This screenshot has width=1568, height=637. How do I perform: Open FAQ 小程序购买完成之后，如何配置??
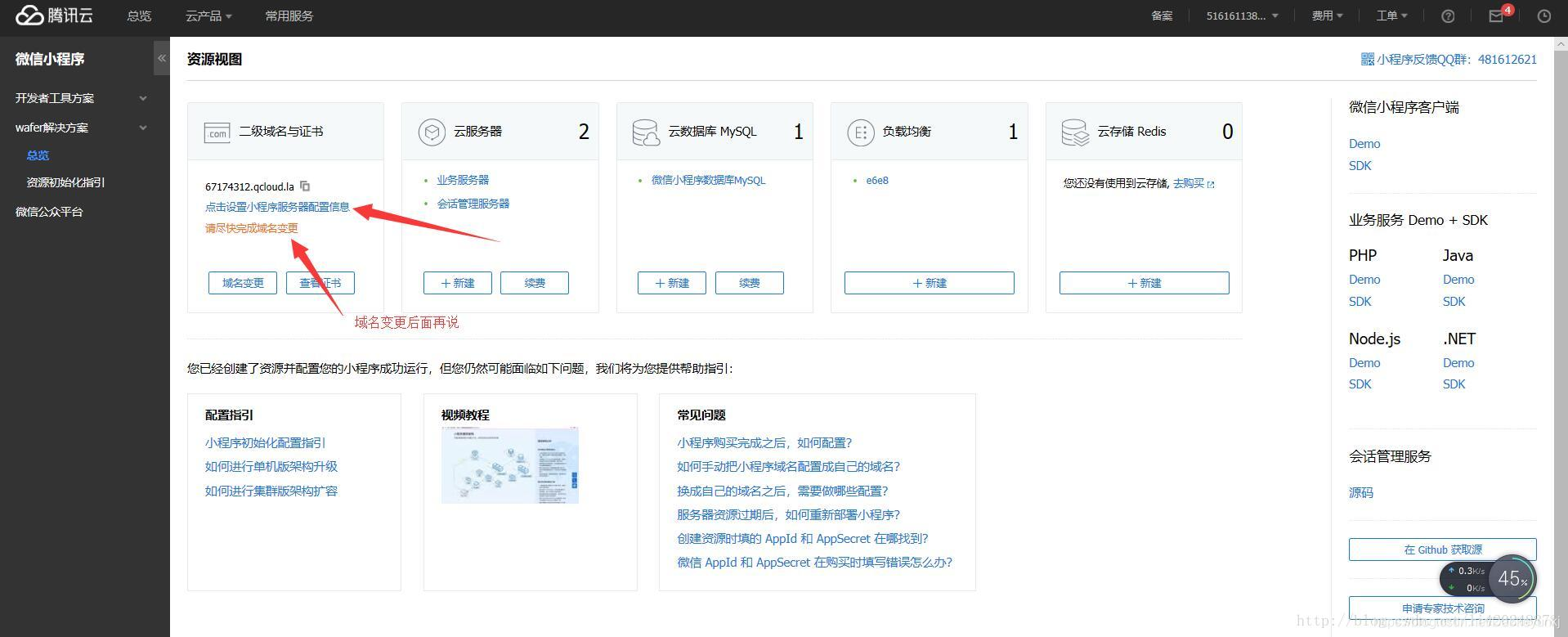click(764, 443)
